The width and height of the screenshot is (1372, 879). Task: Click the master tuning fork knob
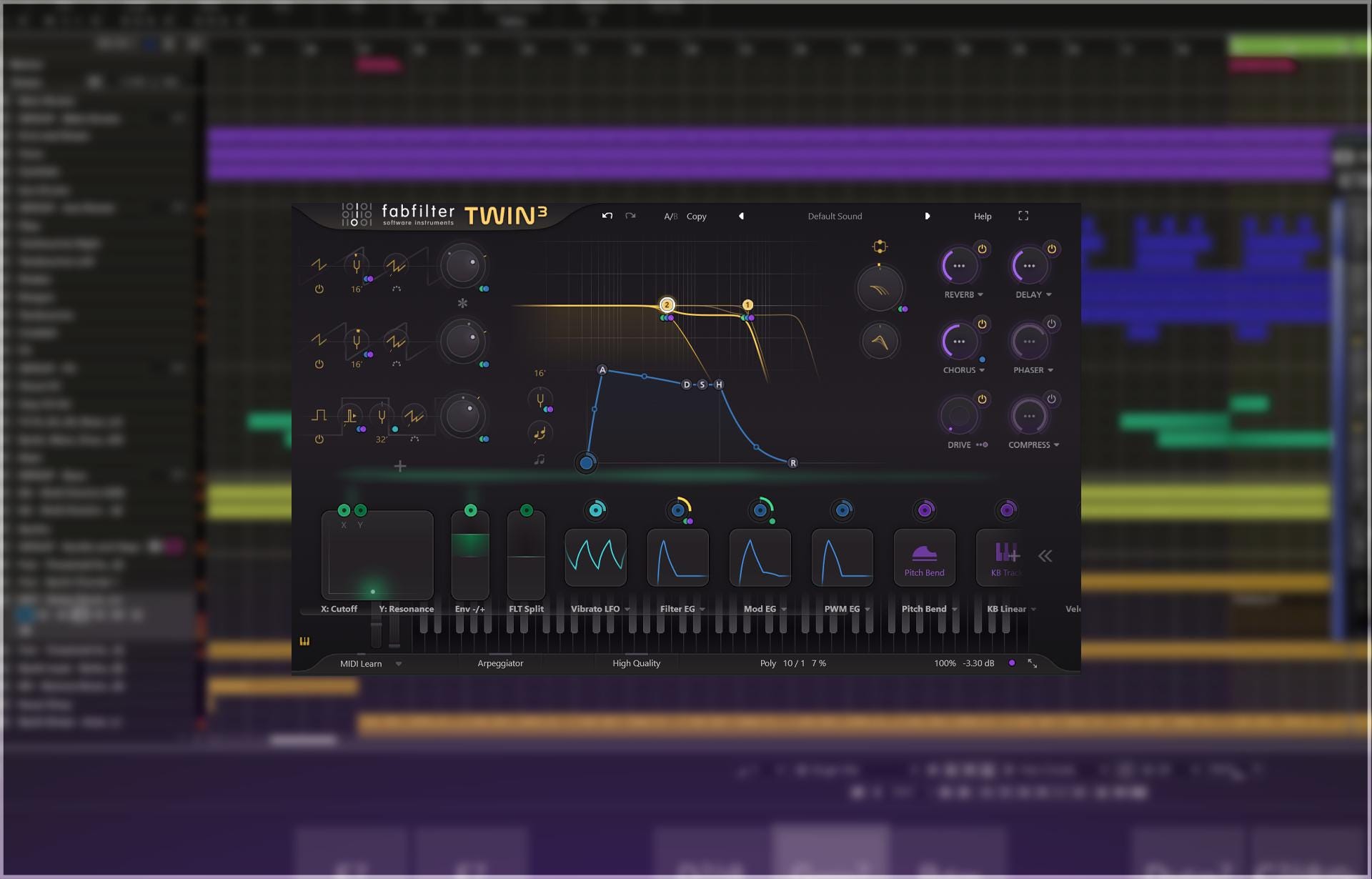pos(540,399)
